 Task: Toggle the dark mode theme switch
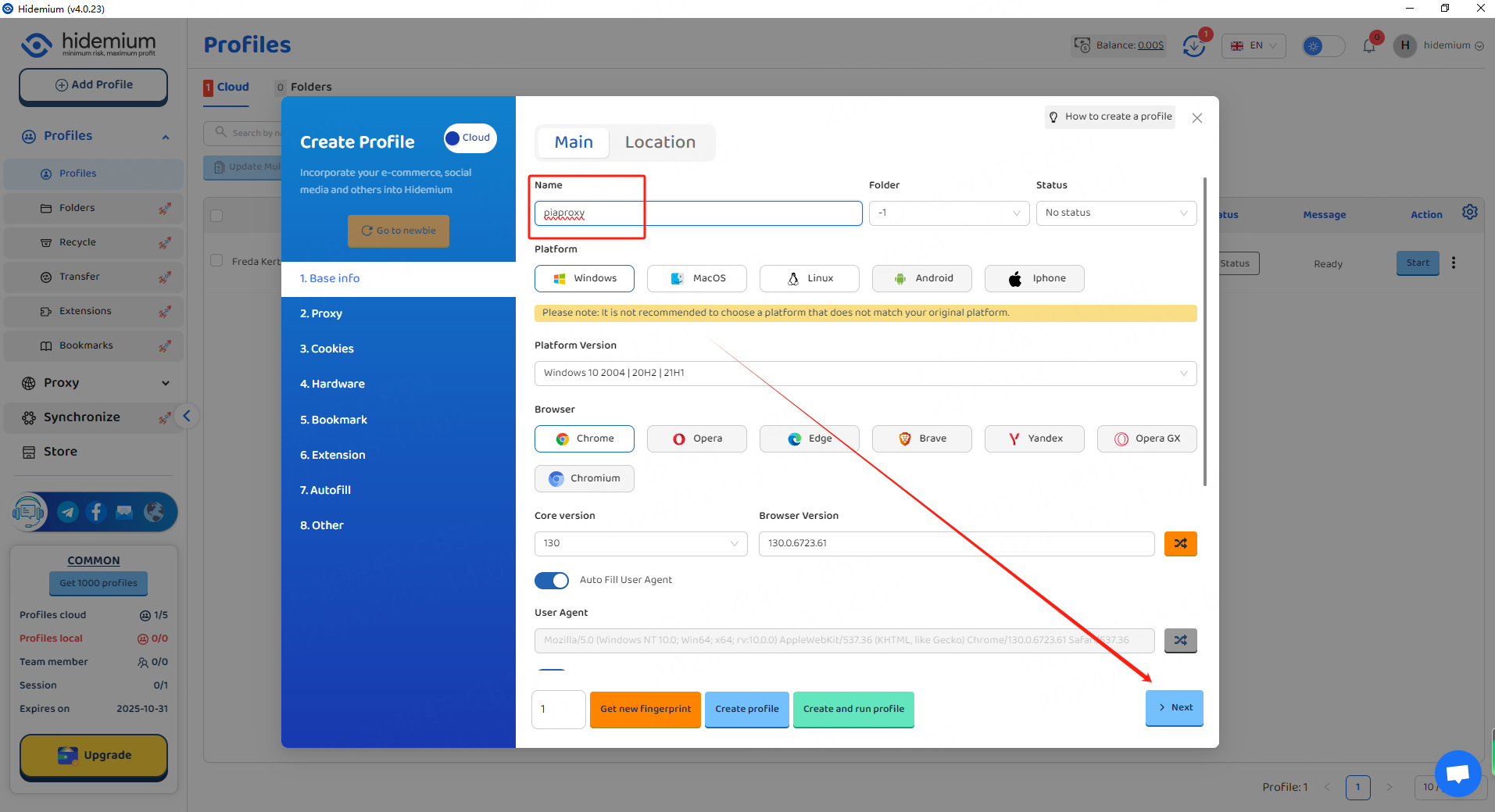tap(1323, 46)
